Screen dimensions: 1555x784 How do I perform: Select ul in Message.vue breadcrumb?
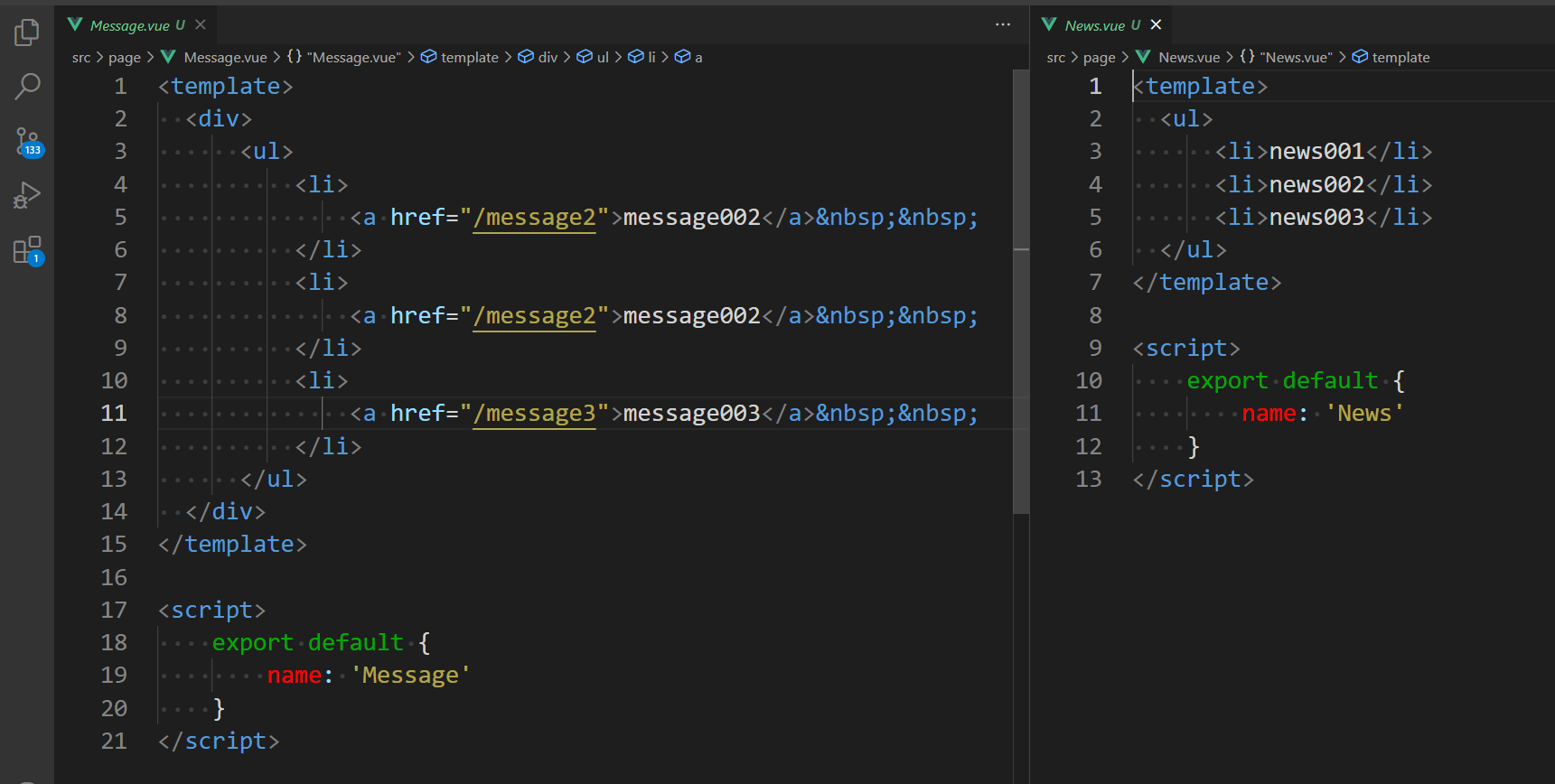click(593, 57)
